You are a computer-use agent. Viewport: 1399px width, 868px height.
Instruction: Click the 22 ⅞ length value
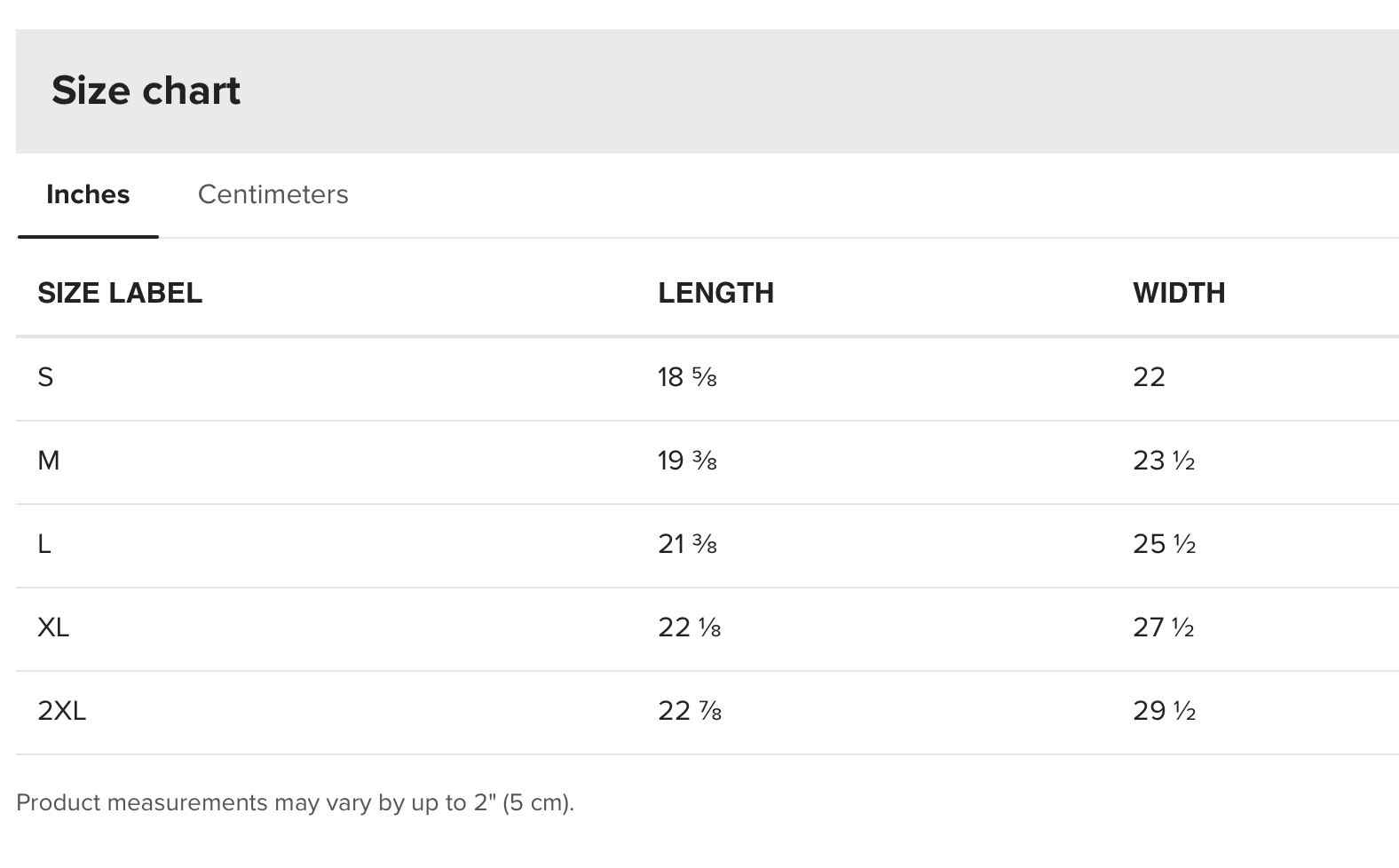tap(690, 711)
